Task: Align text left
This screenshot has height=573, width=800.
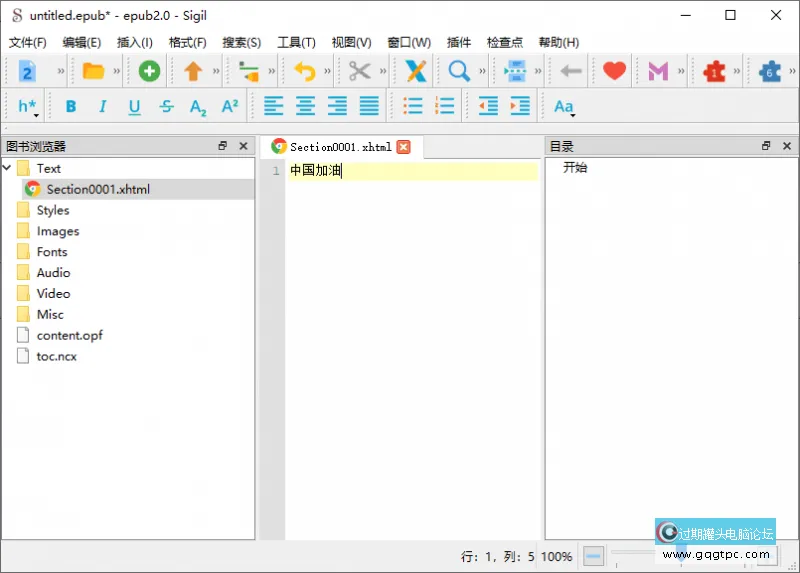Action: 273,106
